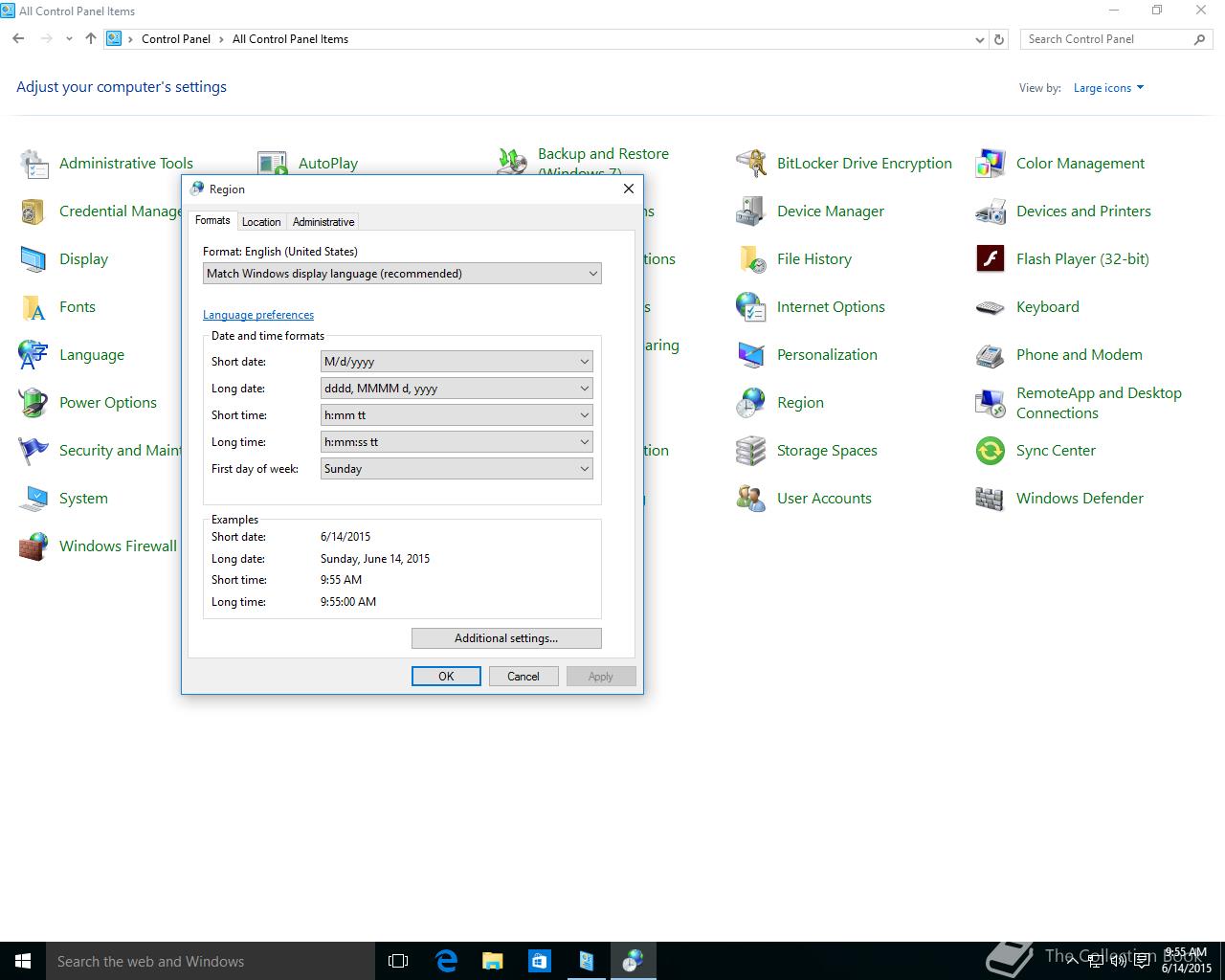
Task: Click Language preferences link
Action: click(x=258, y=315)
